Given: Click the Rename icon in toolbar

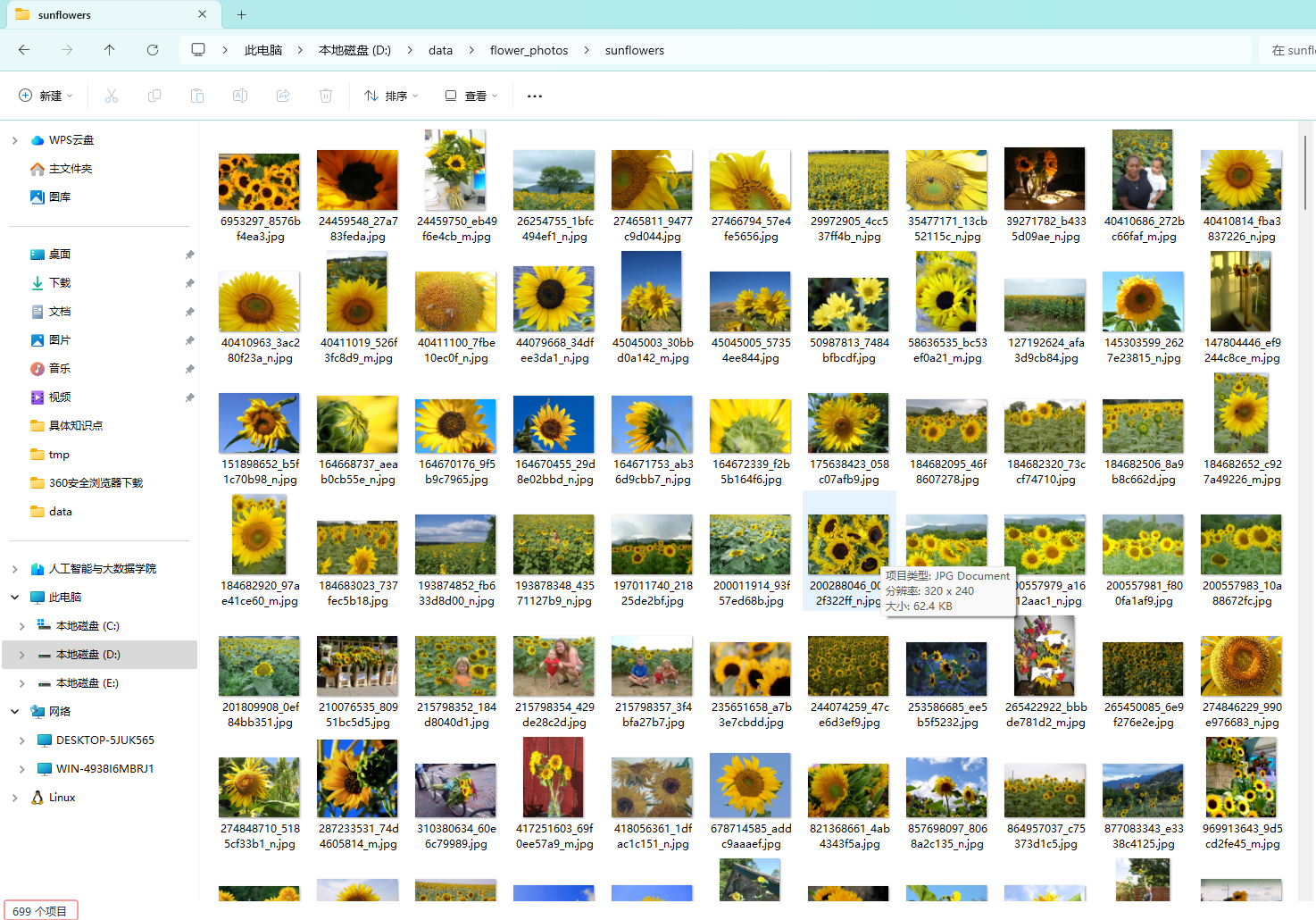Looking at the screenshot, I should click(x=240, y=96).
